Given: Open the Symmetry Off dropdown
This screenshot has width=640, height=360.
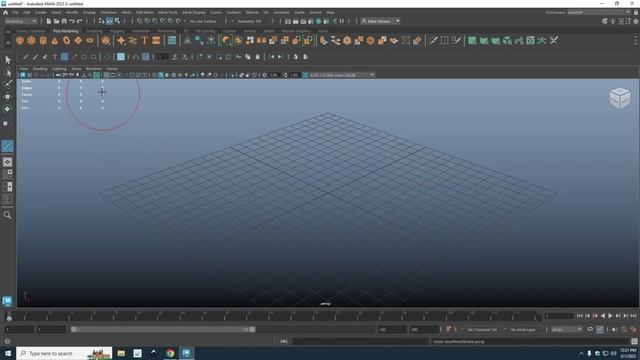Looking at the screenshot, I should pyautogui.click(x=249, y=21).
